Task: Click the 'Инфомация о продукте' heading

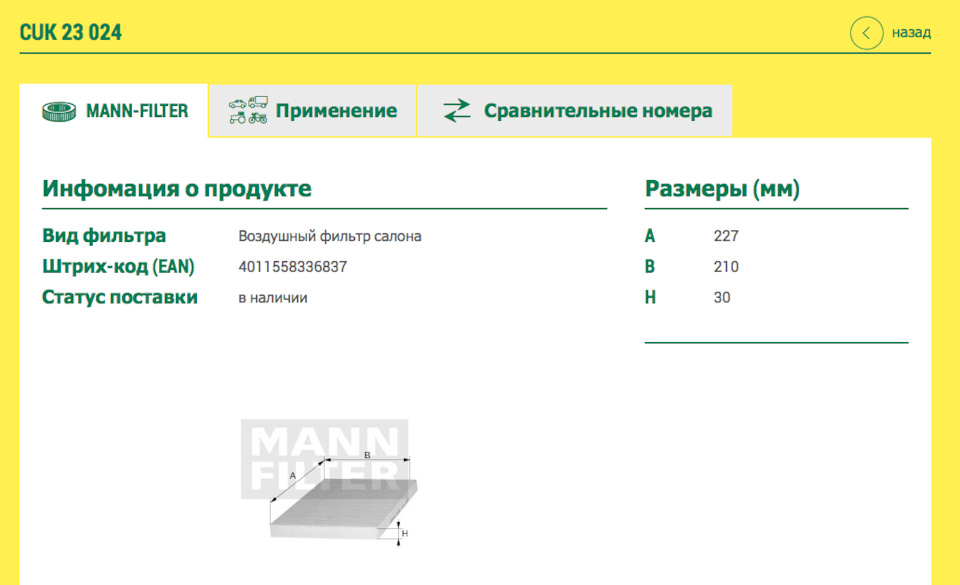Action: tap(177, 188)
